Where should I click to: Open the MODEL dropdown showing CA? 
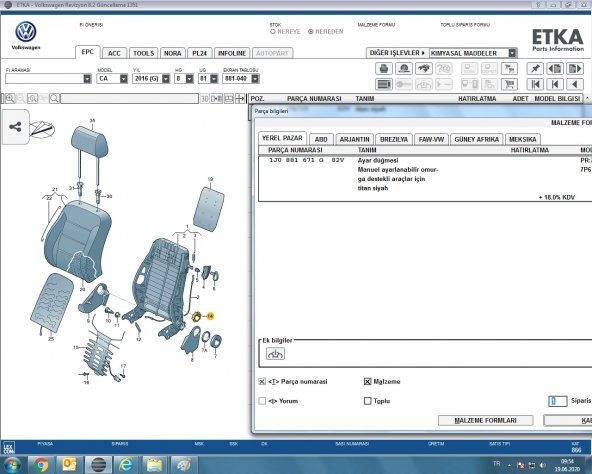pos(123,79)
